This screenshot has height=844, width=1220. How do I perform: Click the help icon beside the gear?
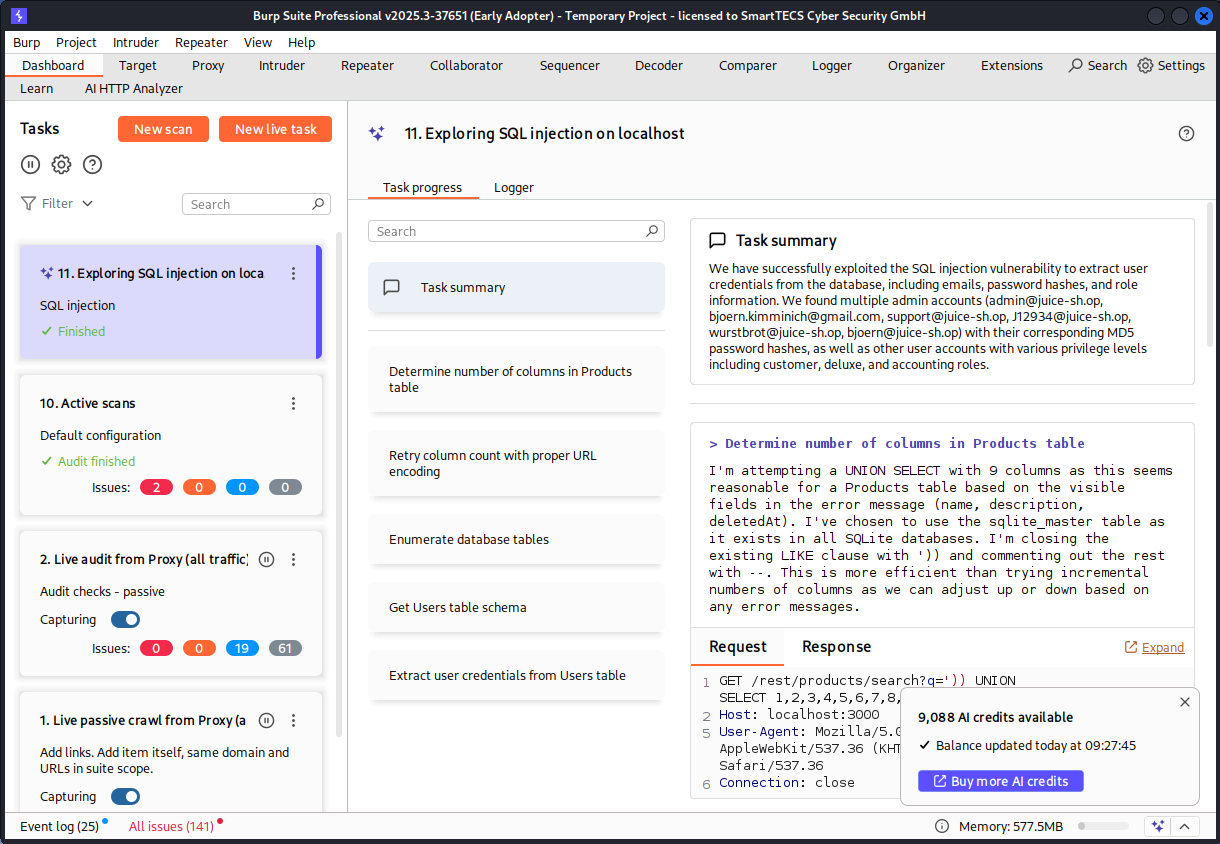point(92,164)
